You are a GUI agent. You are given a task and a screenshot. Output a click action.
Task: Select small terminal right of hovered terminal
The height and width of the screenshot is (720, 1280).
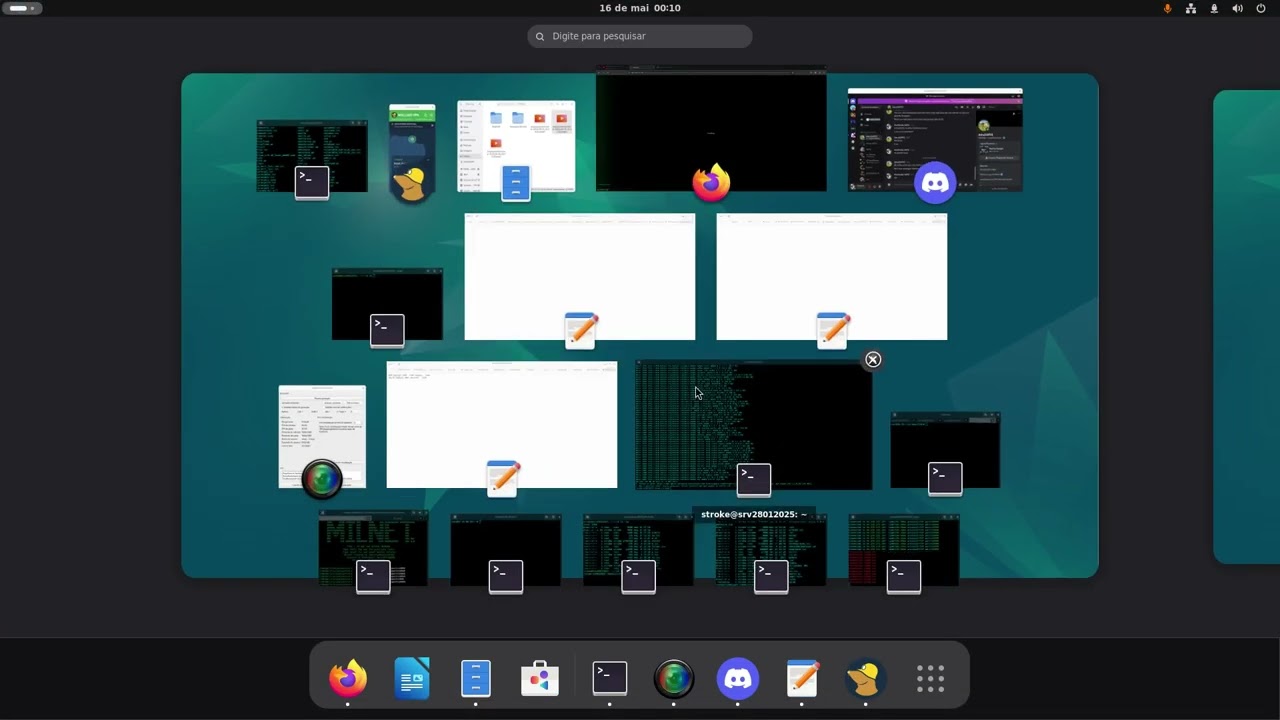click(x=945, y=450)
